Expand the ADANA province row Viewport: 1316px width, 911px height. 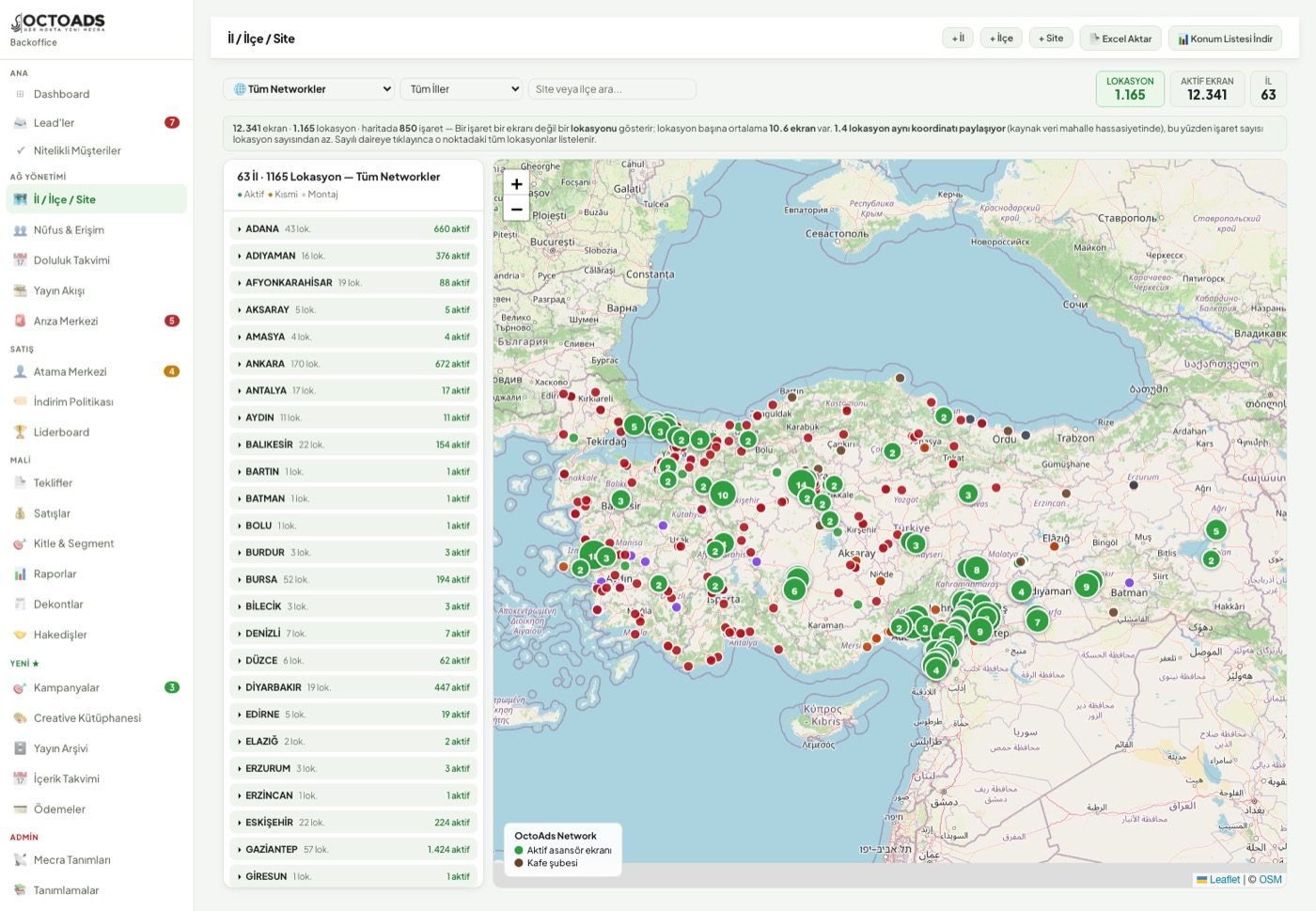point(353,228)
